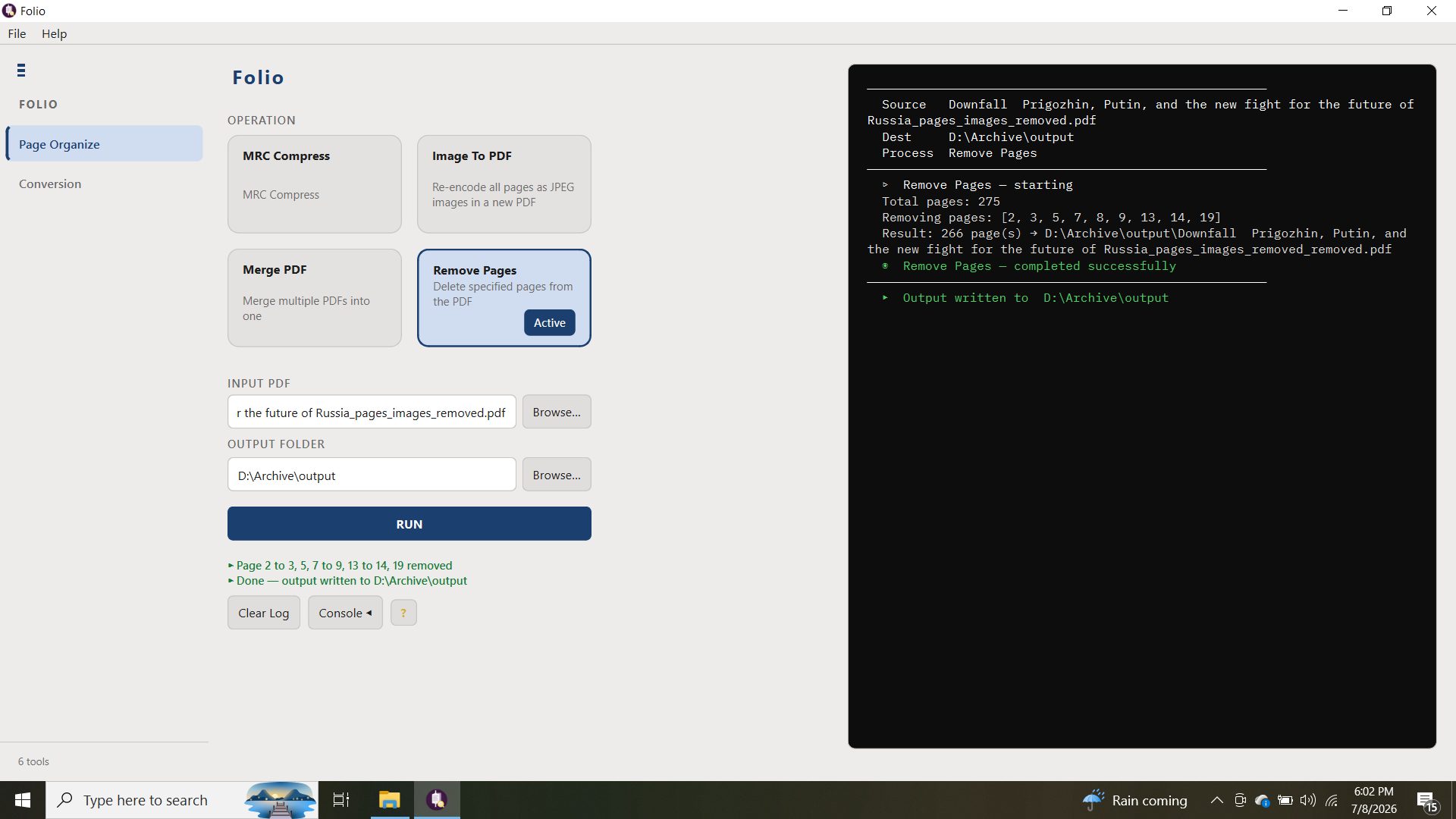Click 'Page 2 to 3, 5, 7 to 9' log line
Image resolution: width=1456 pixels, height=819 pixels.
point(340,566)
